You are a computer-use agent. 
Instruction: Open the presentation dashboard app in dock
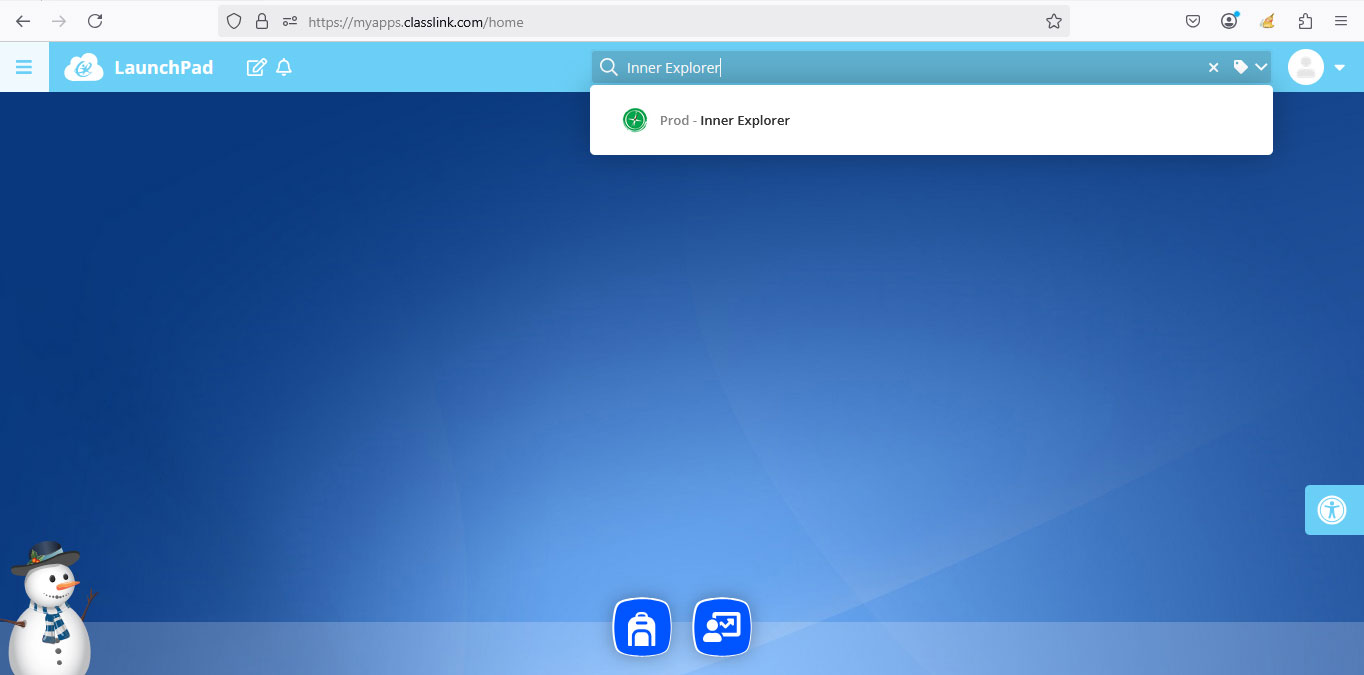722,627
